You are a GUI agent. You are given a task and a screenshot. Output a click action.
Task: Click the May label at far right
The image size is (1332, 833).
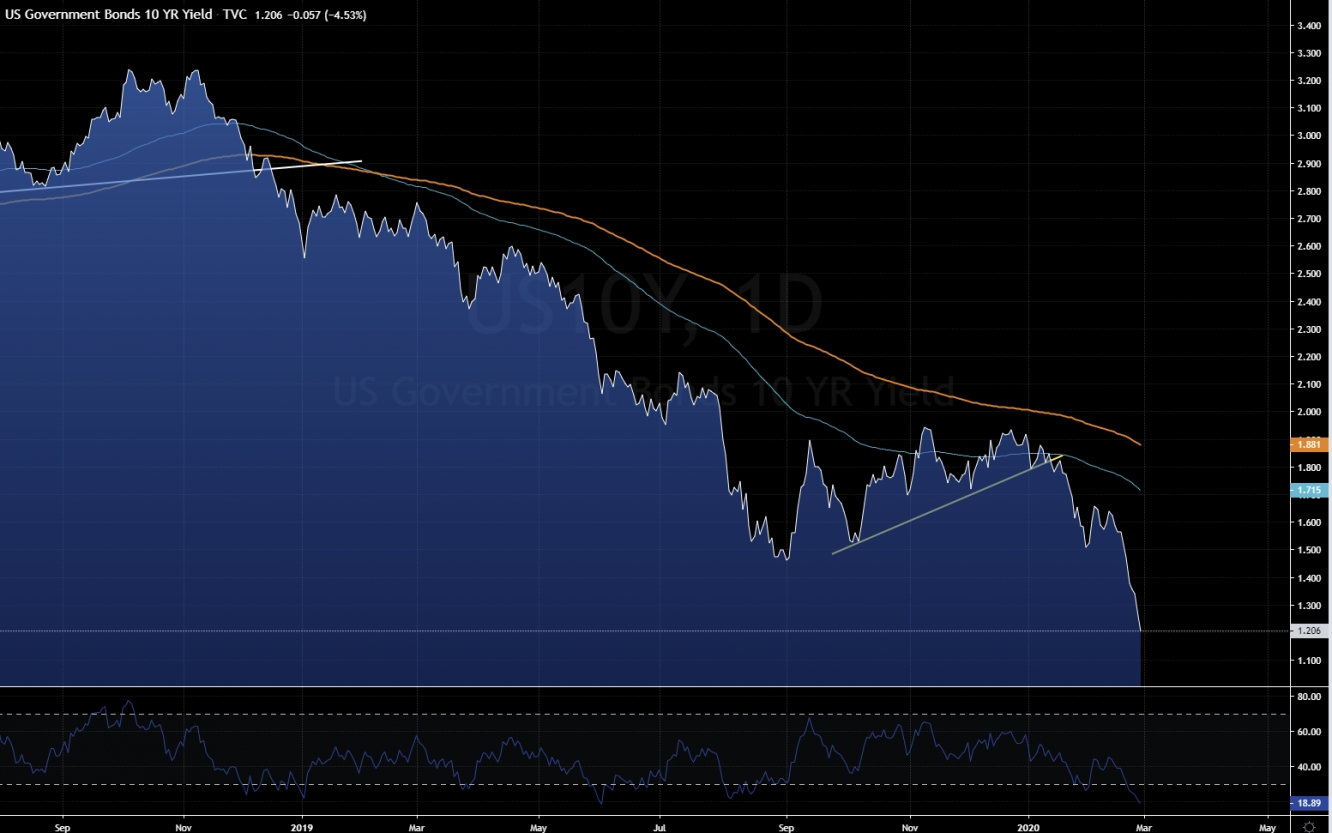(1268, 827)
